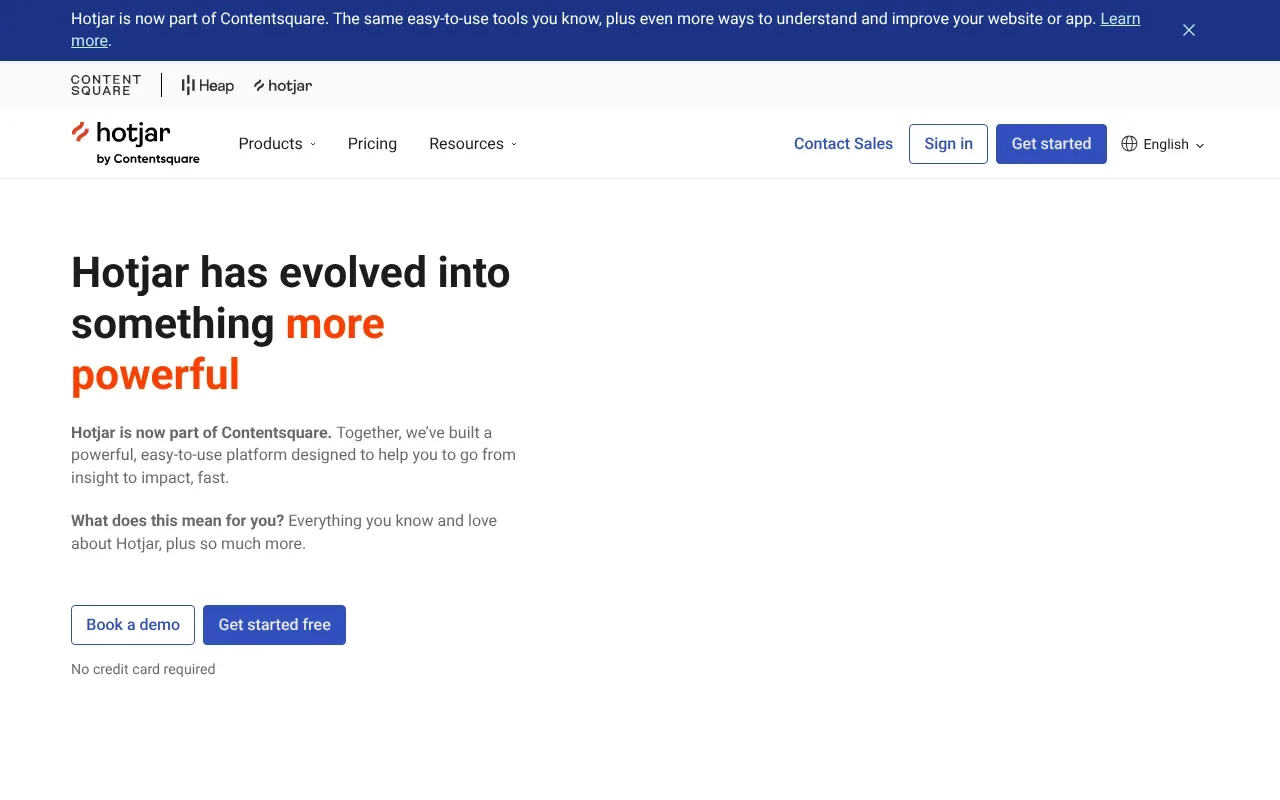Image resolution: width=1280 pixels, height=800 pixels.
Task: Follow the Learn more banner link
Action: click(1120, 19)
